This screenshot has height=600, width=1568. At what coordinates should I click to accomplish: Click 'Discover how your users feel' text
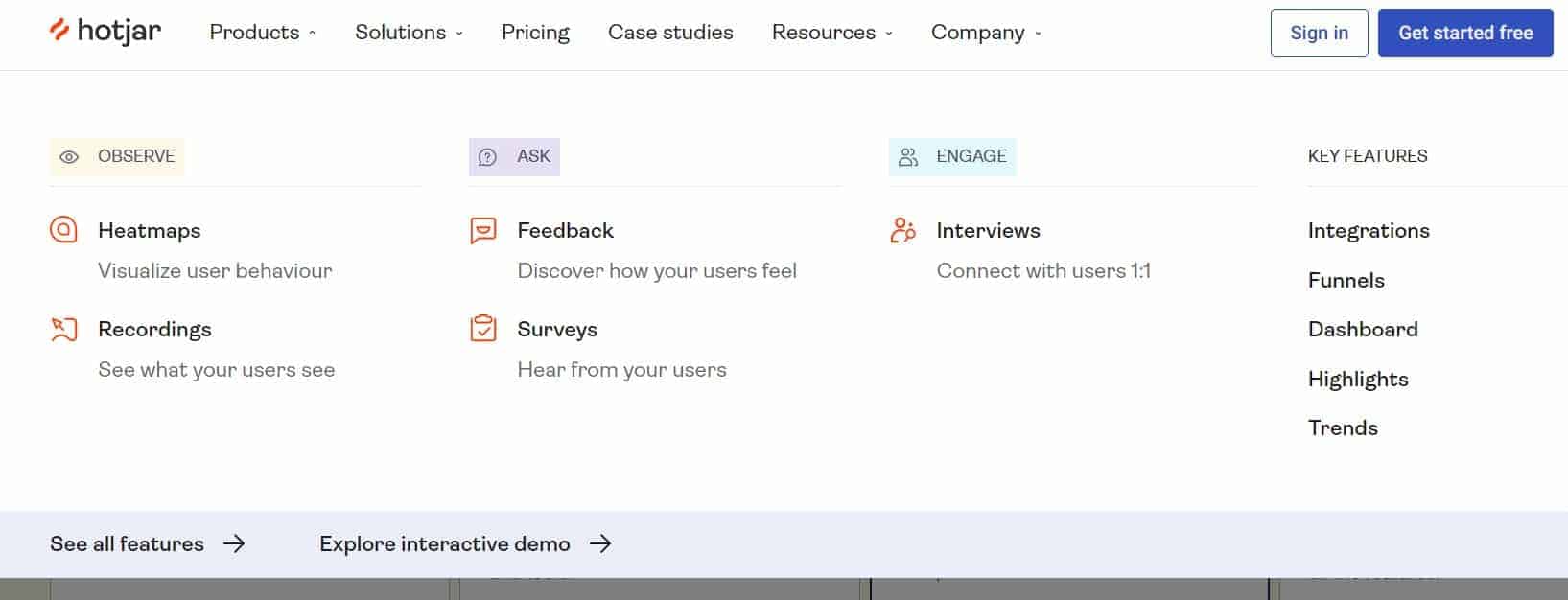[x=657, y=271]
